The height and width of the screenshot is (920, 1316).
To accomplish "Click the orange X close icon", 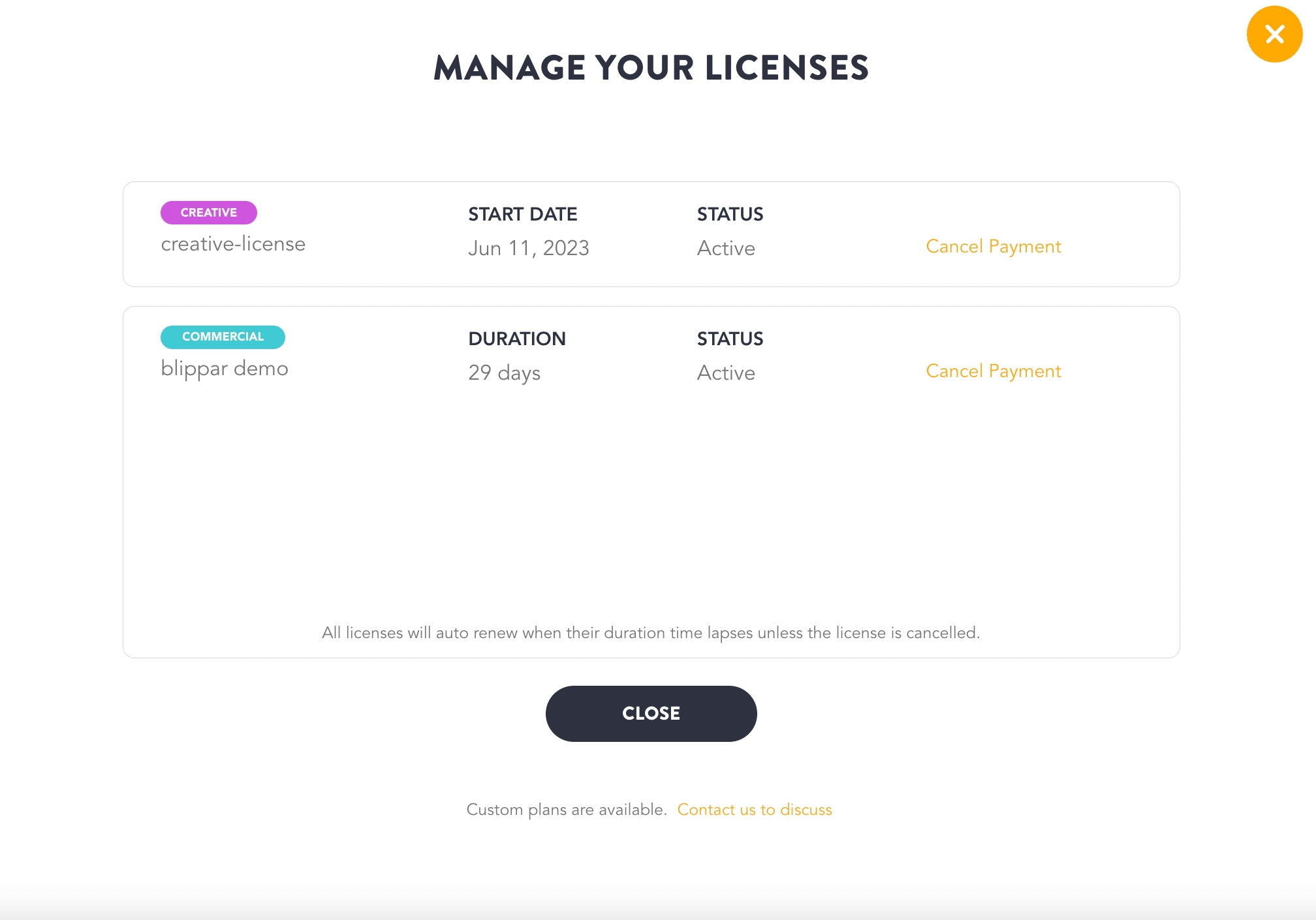I will tap(1274, 34).
